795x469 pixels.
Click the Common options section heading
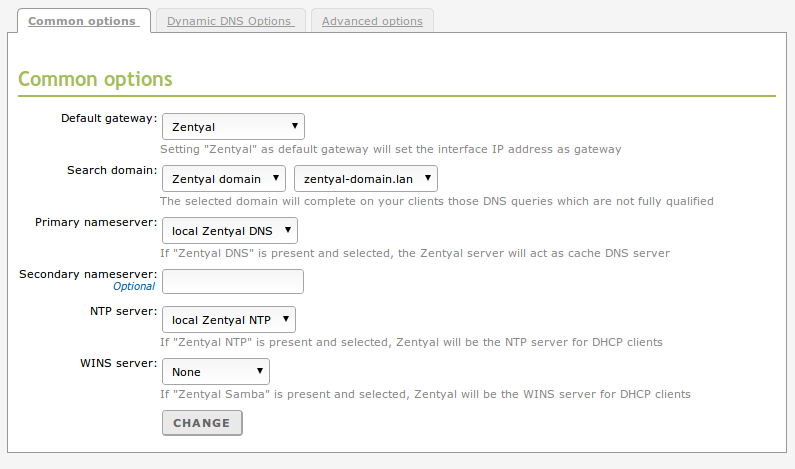96,79
